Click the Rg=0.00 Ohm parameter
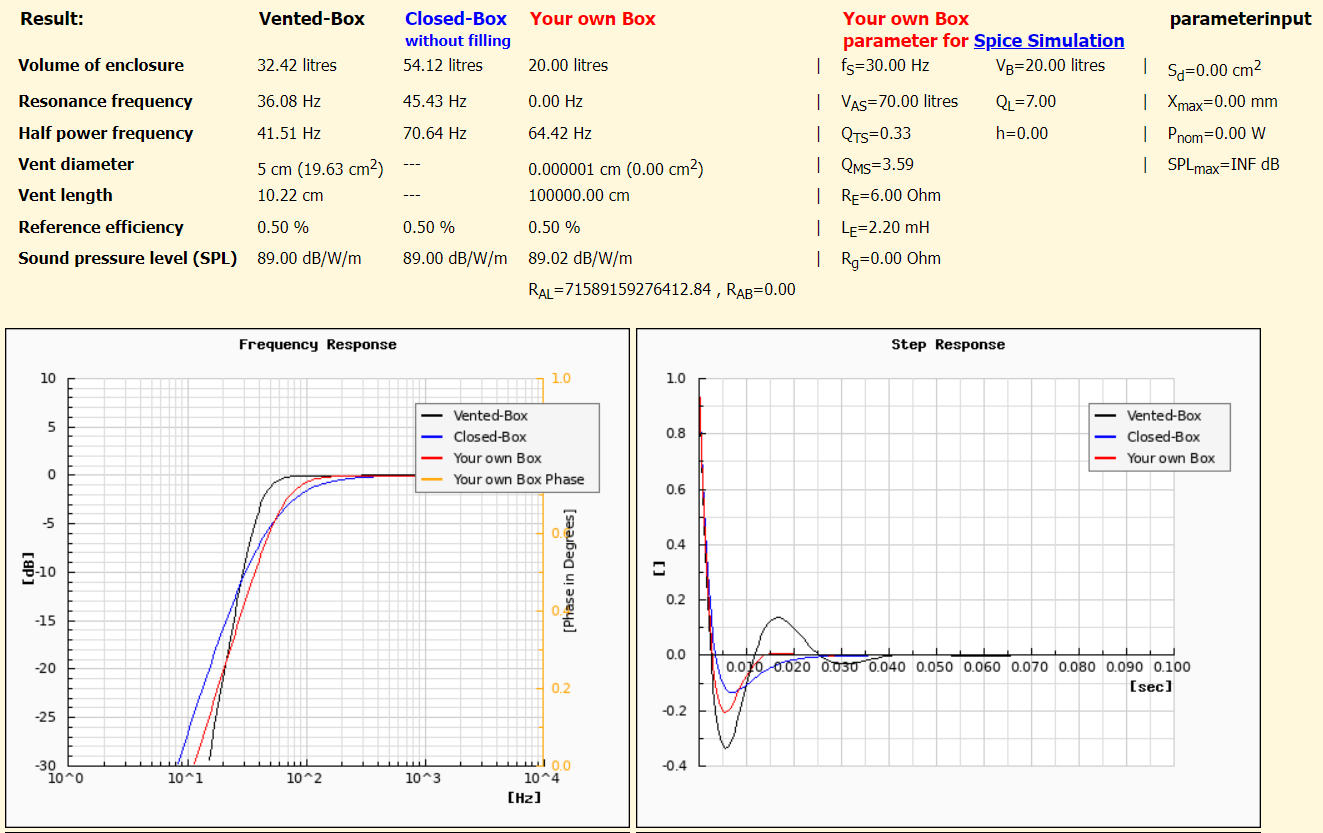This screenshot has height=833, width=1323. point(892,259)
